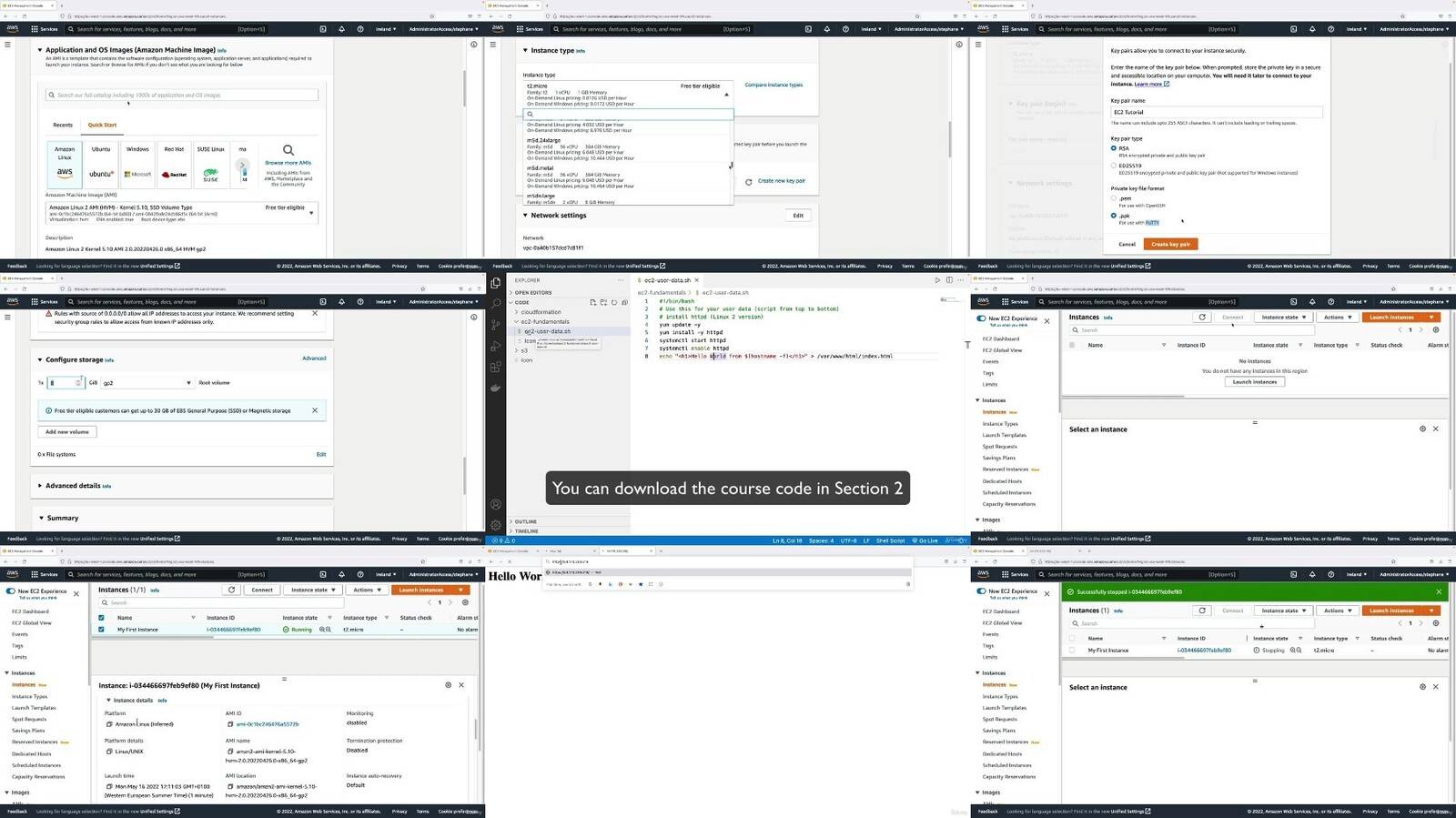Expand the Advanced details section
Image resolution: width=1456 pixels, height=818 pixels.
click(x=74, y=486)
